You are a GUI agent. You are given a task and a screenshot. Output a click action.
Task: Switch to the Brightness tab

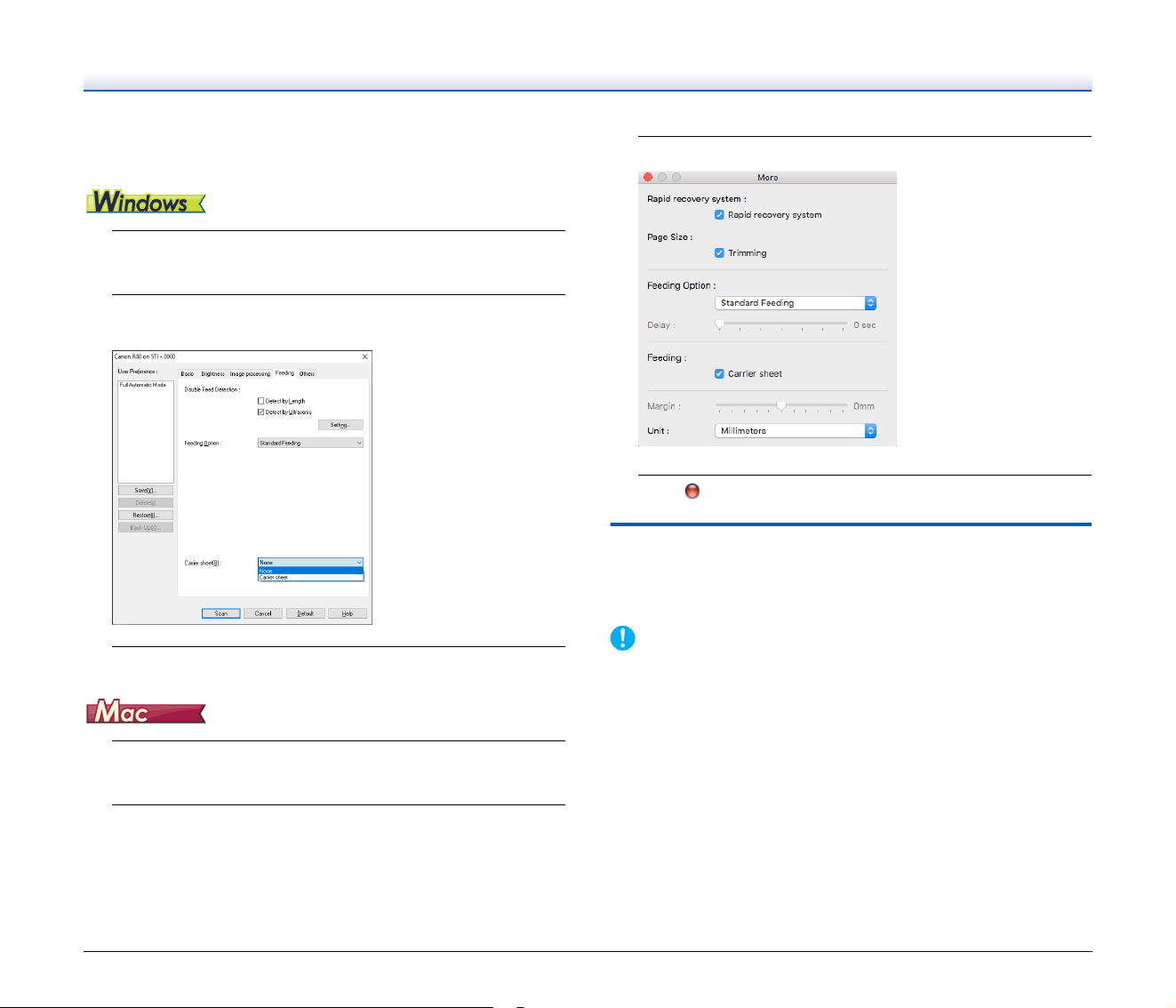(x=212, y=373)
